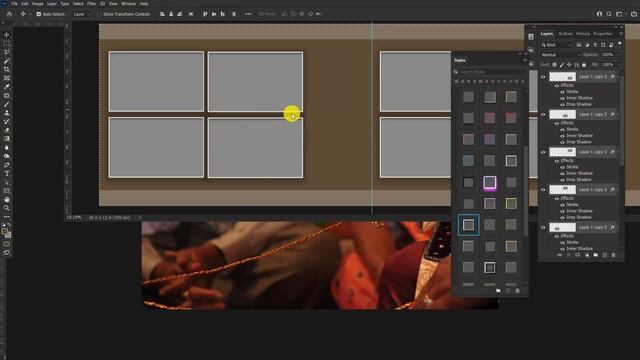Select the Move tool in the toolbox
The height and width of the screenshot is (360, 640).
(7, 35)
